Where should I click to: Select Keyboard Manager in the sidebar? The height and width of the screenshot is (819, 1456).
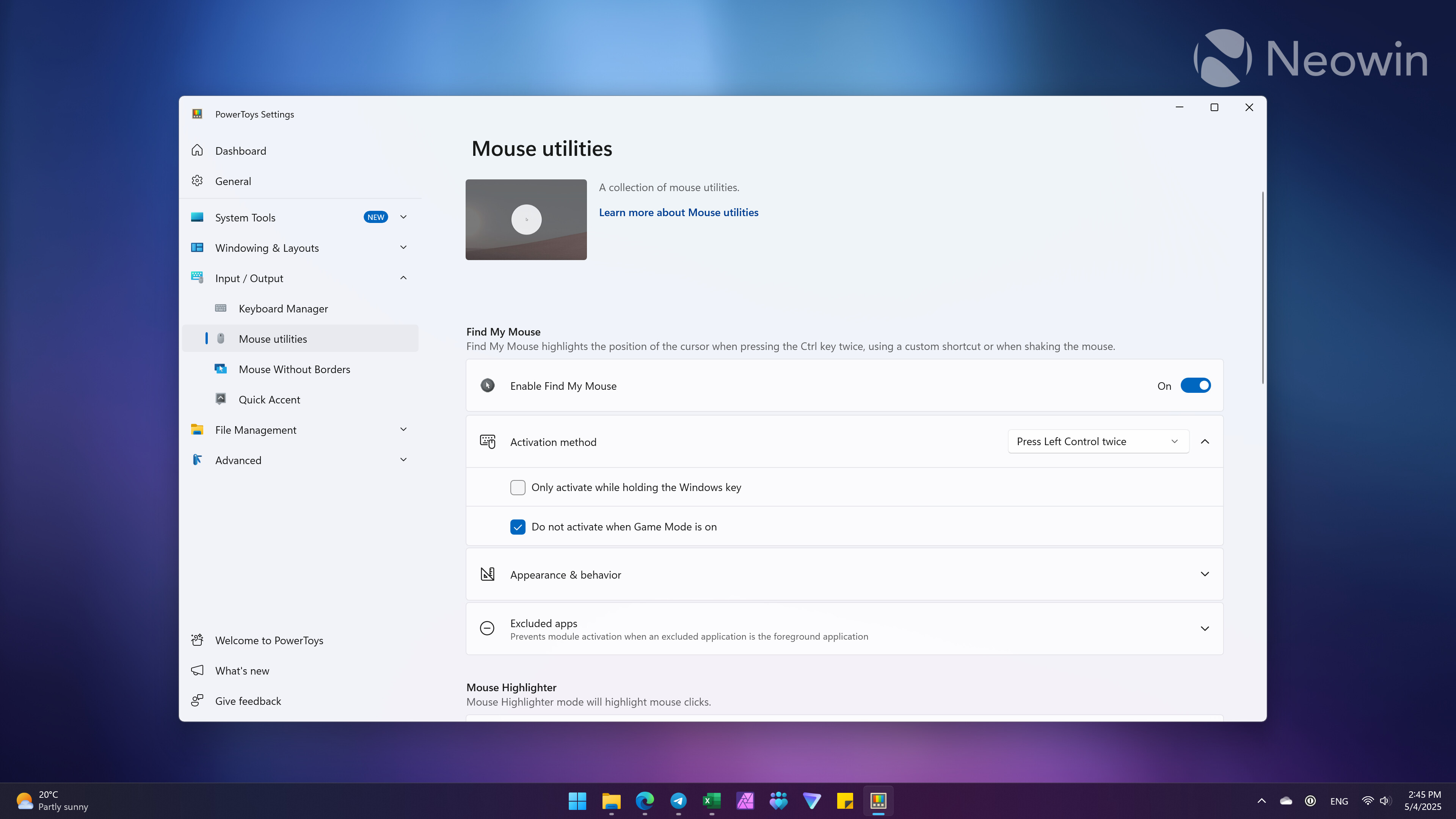click(300, 308)
